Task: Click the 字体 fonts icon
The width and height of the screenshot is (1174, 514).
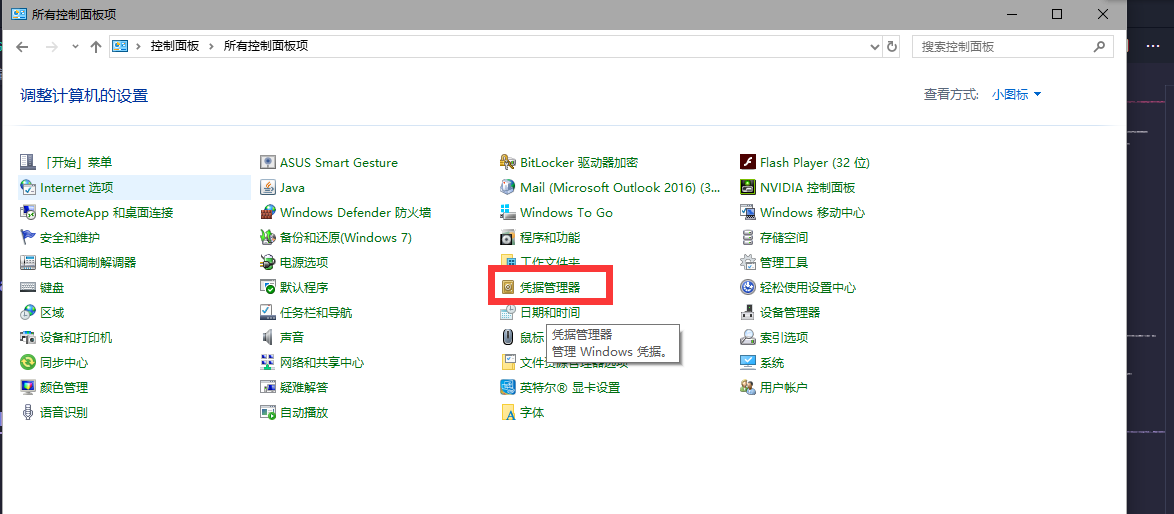Action: pyautogui.click(x=508, y=413)
